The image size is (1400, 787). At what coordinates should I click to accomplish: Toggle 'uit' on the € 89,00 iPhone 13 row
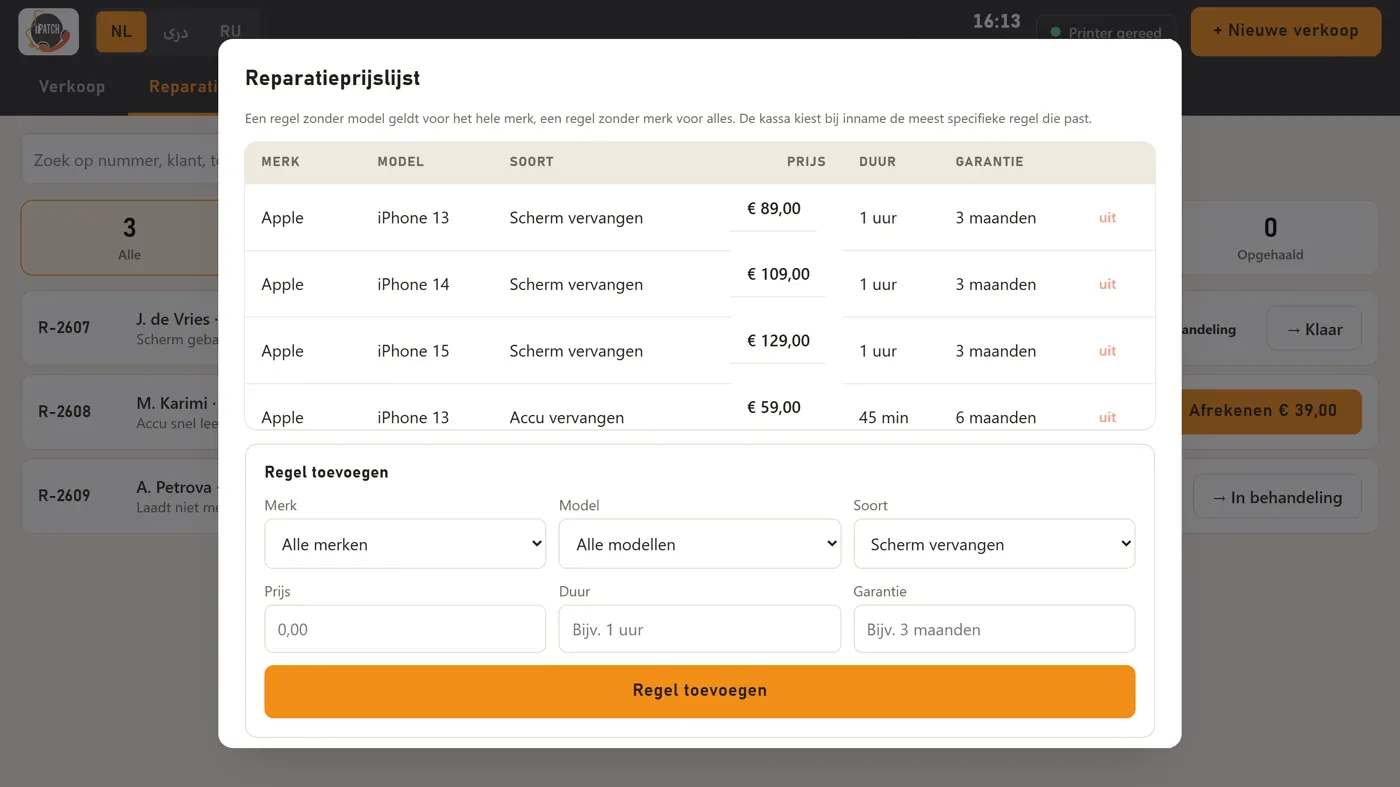[1107, 218]
